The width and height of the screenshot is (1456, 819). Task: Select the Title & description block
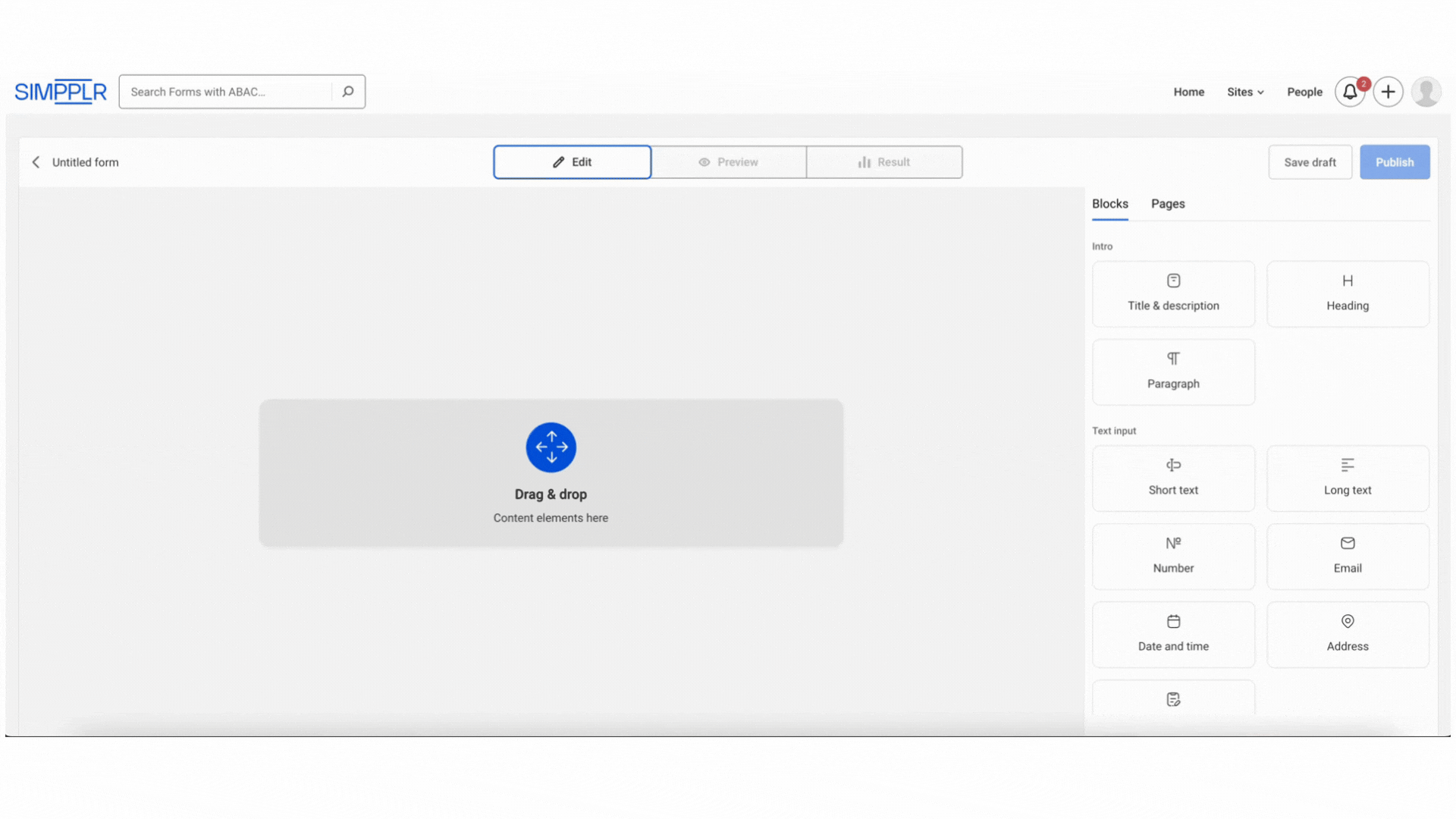click(x=1173, y=294)
